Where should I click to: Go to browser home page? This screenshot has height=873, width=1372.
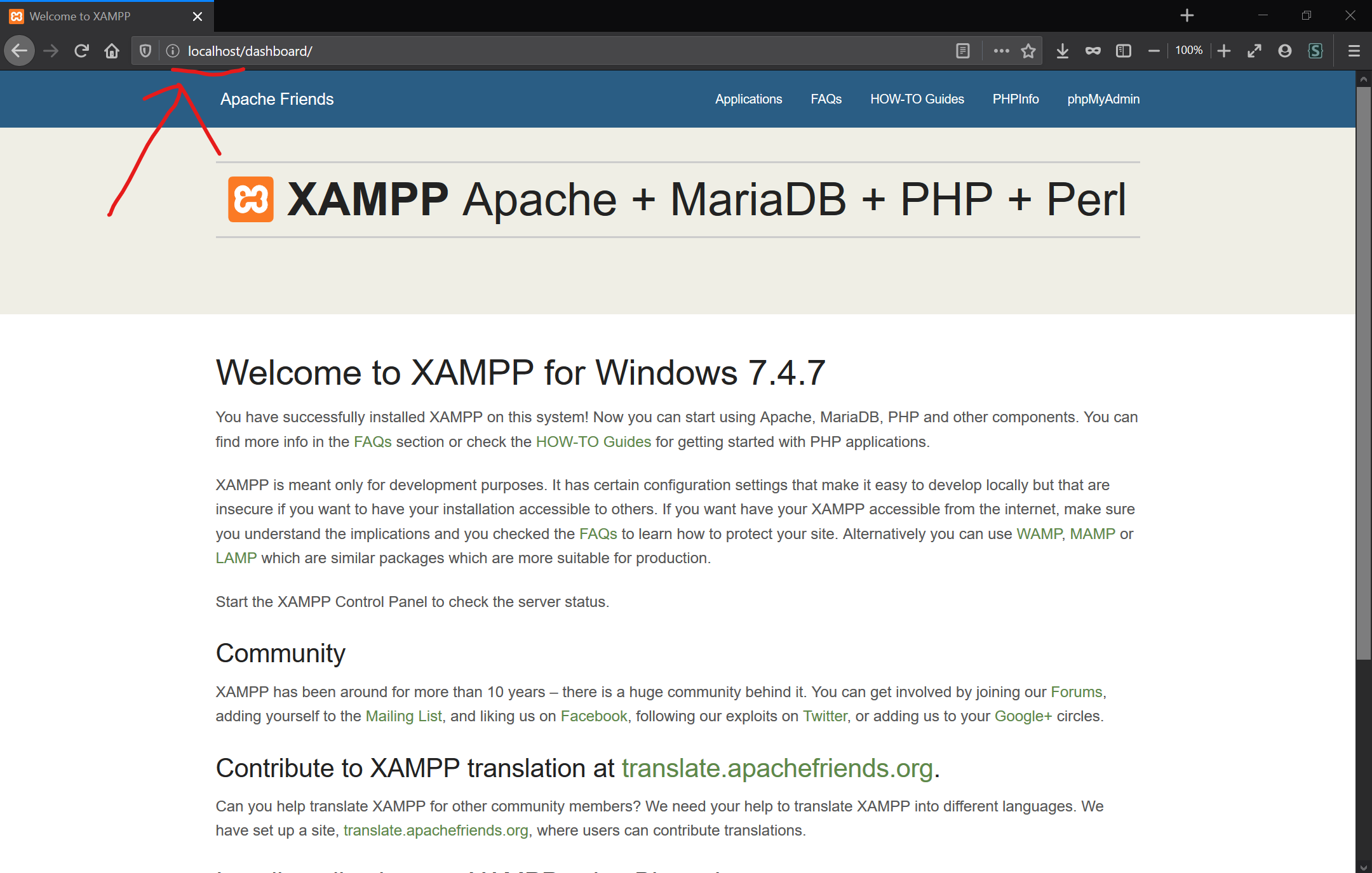[x=112, y=51]
